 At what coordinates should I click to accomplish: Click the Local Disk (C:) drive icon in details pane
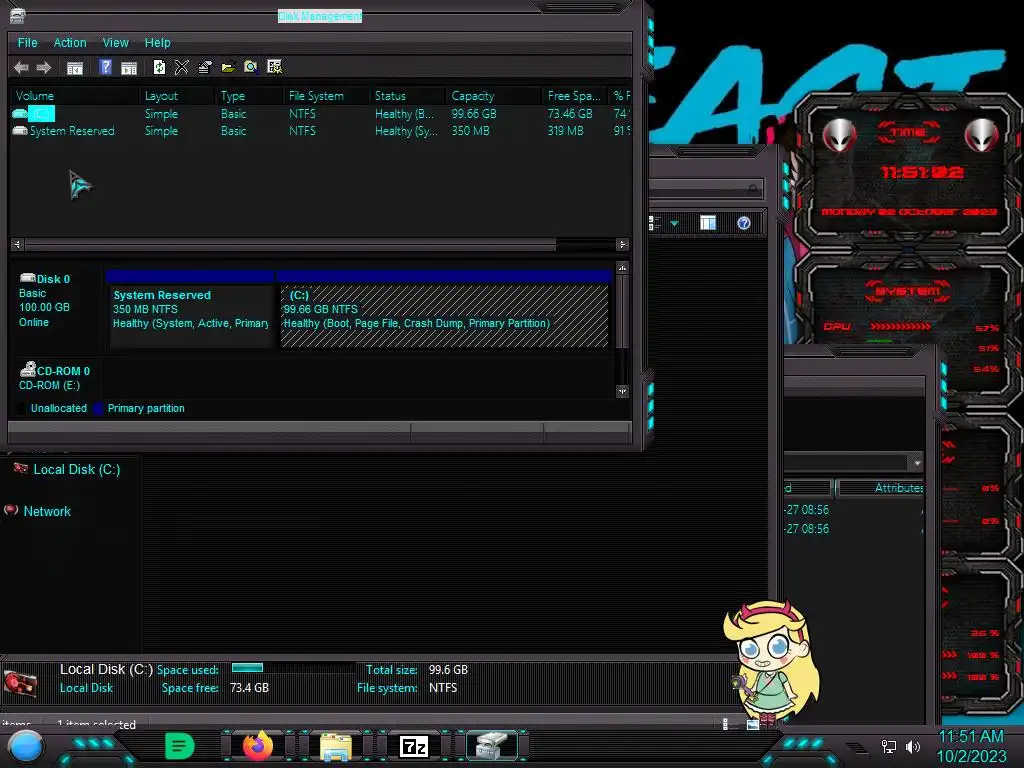click(20, 682)
